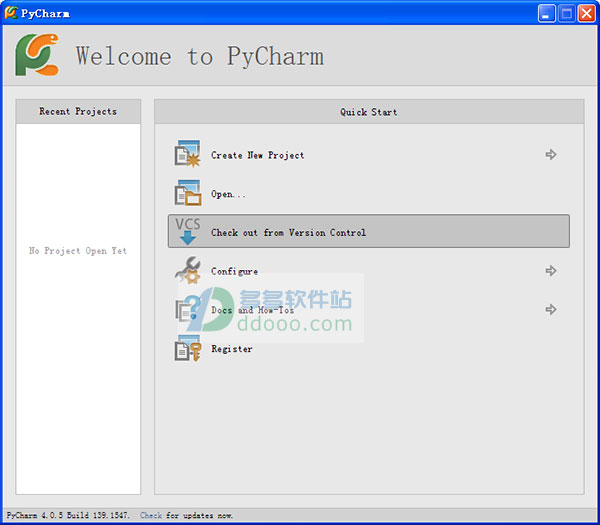Click the VCS checkout arrow icon
600x525 pixels.
pyautogui.click(x=188, y=231)
